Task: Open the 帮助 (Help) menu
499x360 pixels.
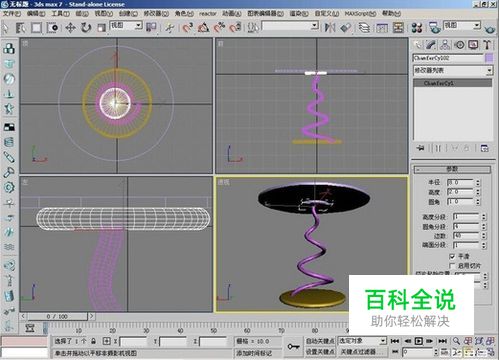Action: point(391,13)
